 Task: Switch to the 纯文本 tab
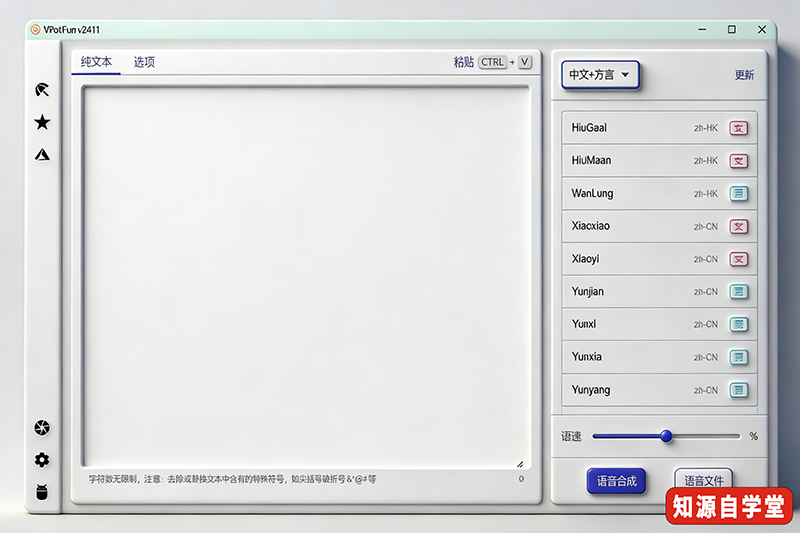[x=96, y=62]
